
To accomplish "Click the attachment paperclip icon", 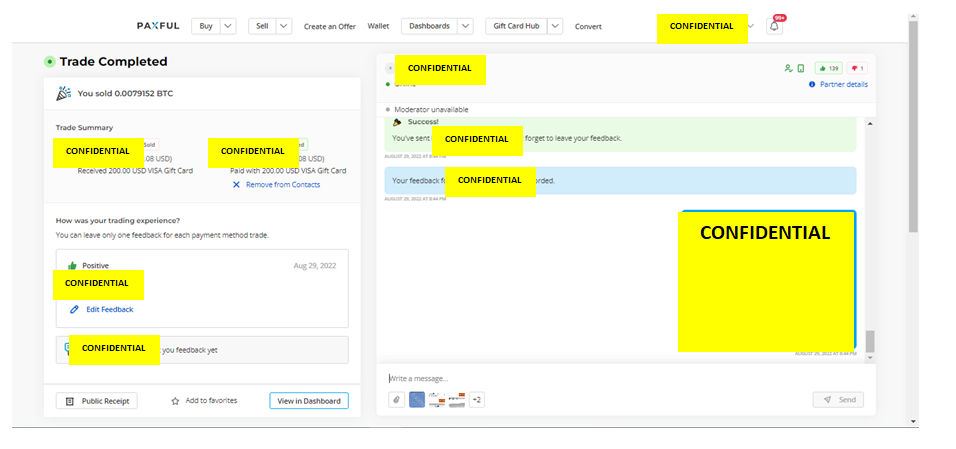I will 396,400.
